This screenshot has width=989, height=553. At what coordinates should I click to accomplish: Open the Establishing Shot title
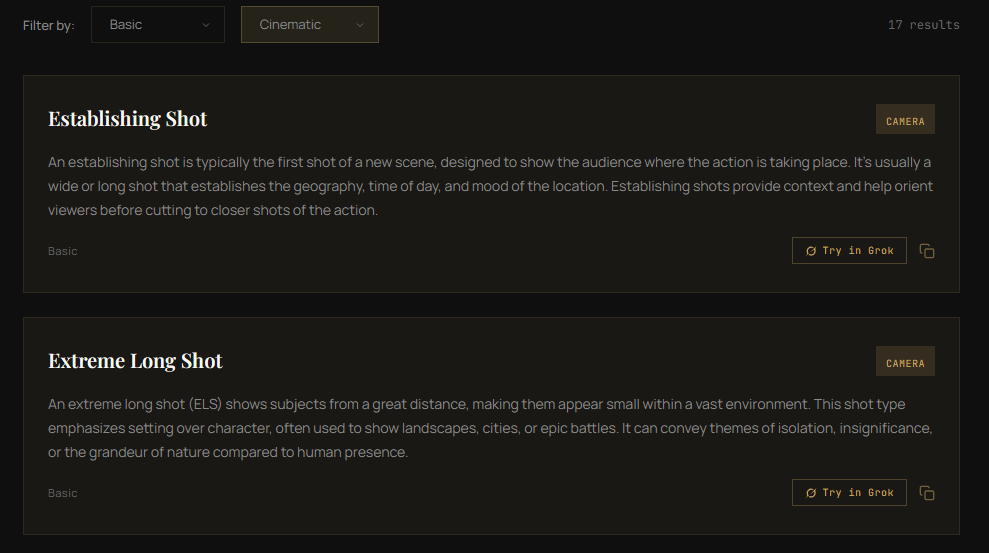pyautogui.click(x=128, y=119)
